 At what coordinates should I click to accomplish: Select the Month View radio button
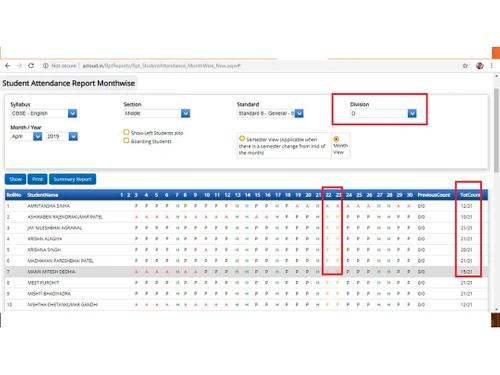336,139
